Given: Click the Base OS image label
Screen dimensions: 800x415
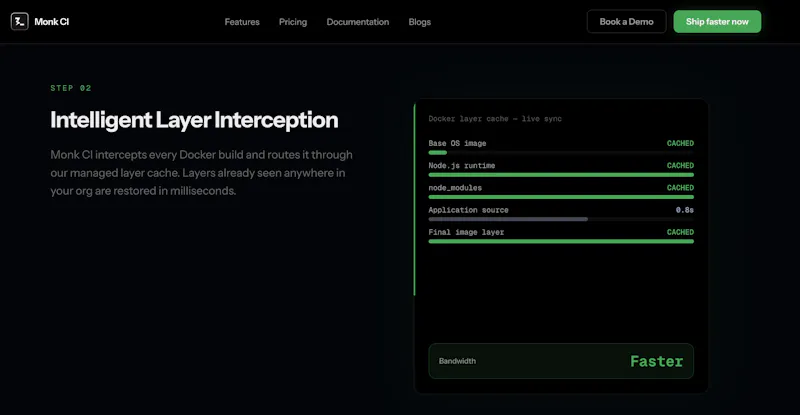Looking at the screenshot, I should pos(457,143).
